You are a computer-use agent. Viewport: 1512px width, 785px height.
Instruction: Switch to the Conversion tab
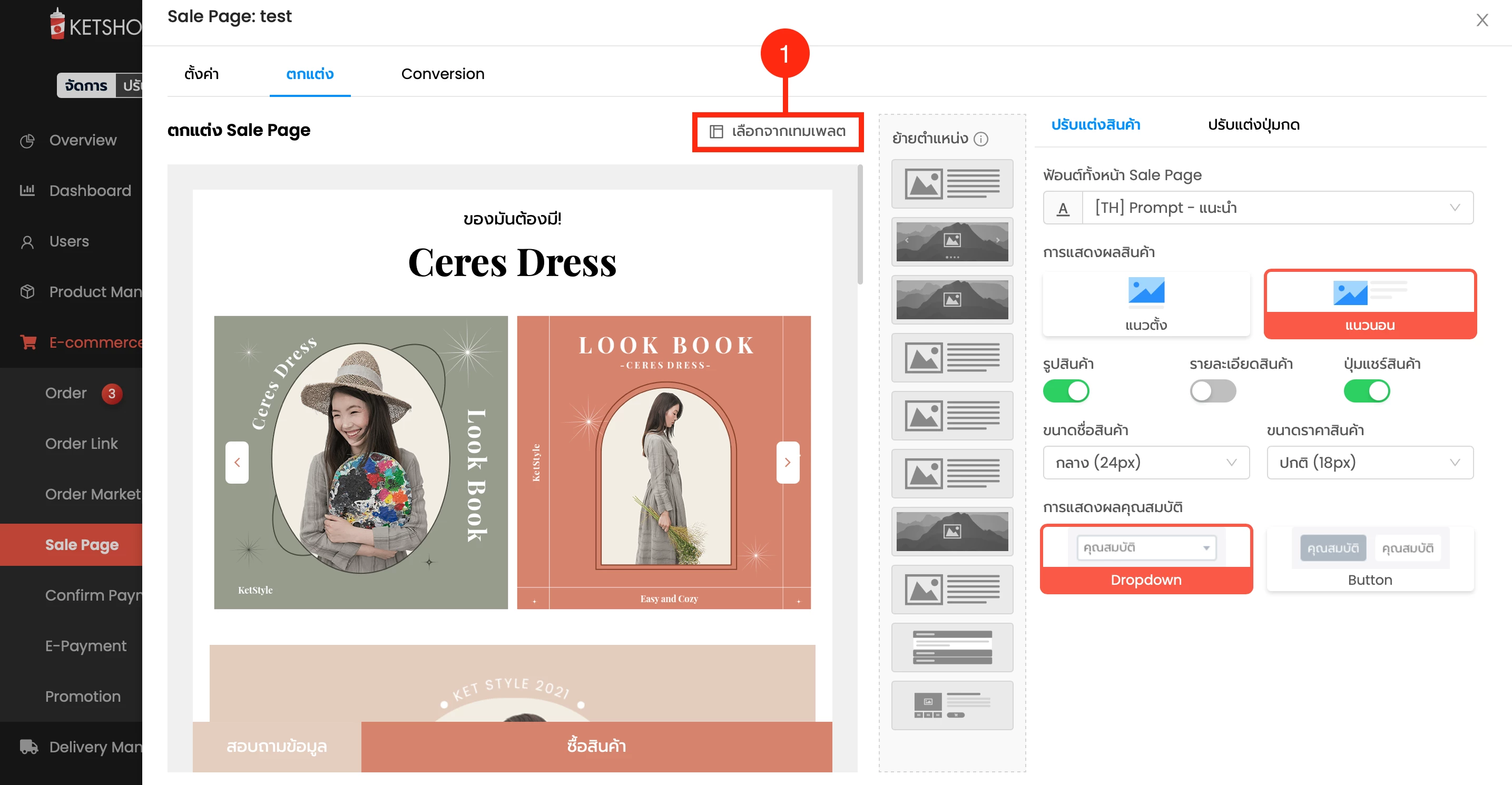tap(443, 74)
